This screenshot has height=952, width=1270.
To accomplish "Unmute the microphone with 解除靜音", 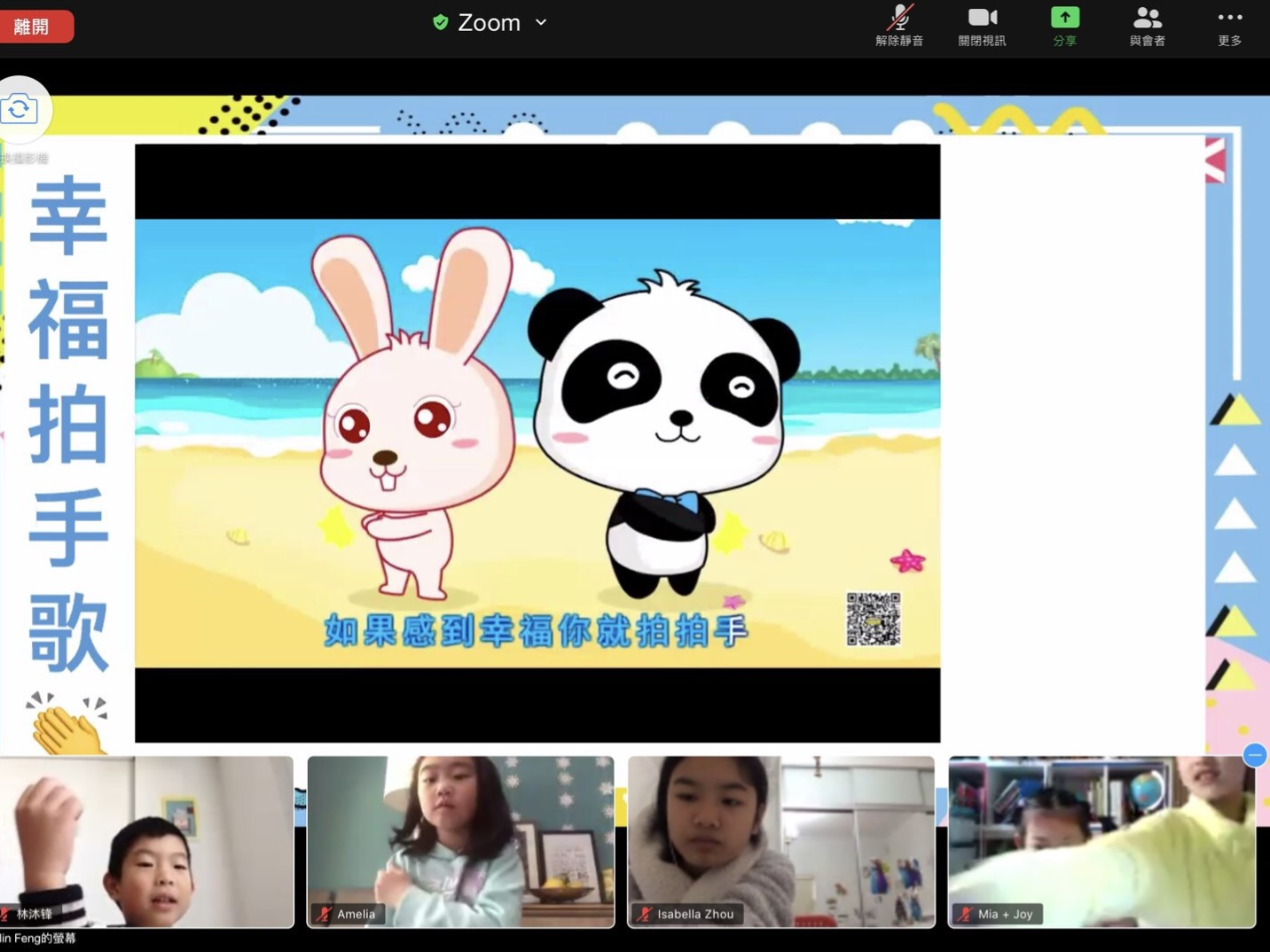I will pyautogui.click(x=899, y=27).
